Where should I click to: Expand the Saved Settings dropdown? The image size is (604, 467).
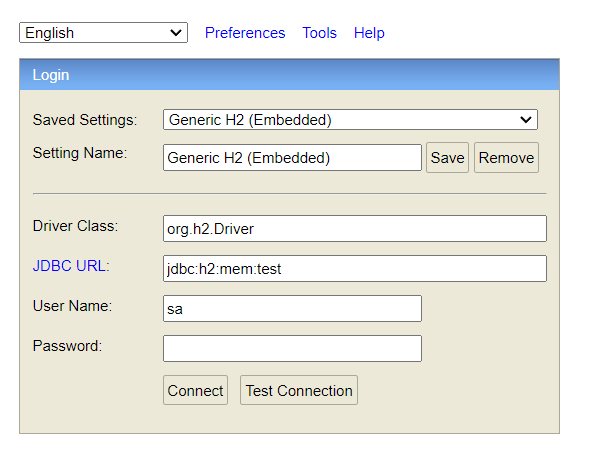pyautogui.click(x=350, y=120)
